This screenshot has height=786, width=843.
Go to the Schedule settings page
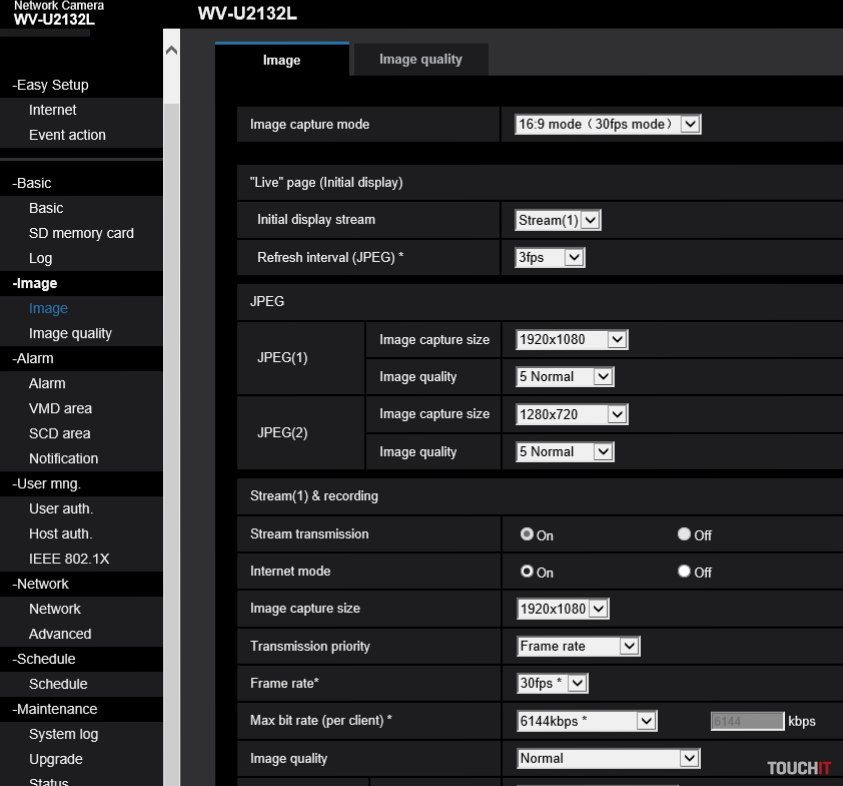click(56, 683)
